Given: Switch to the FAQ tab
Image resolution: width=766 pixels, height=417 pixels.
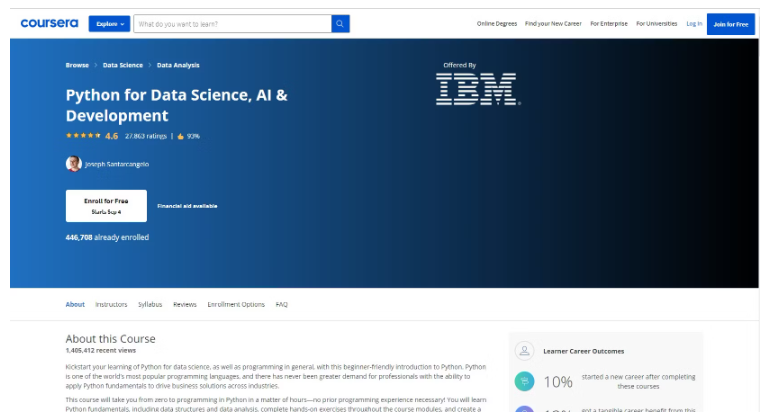Looking at the screenshot, I should pos(281,304).
